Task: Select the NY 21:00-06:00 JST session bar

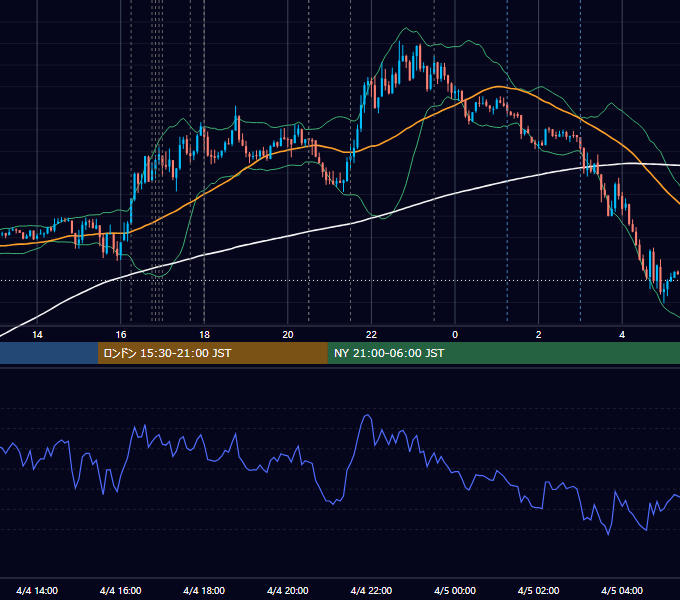Action: click(503, 353)
